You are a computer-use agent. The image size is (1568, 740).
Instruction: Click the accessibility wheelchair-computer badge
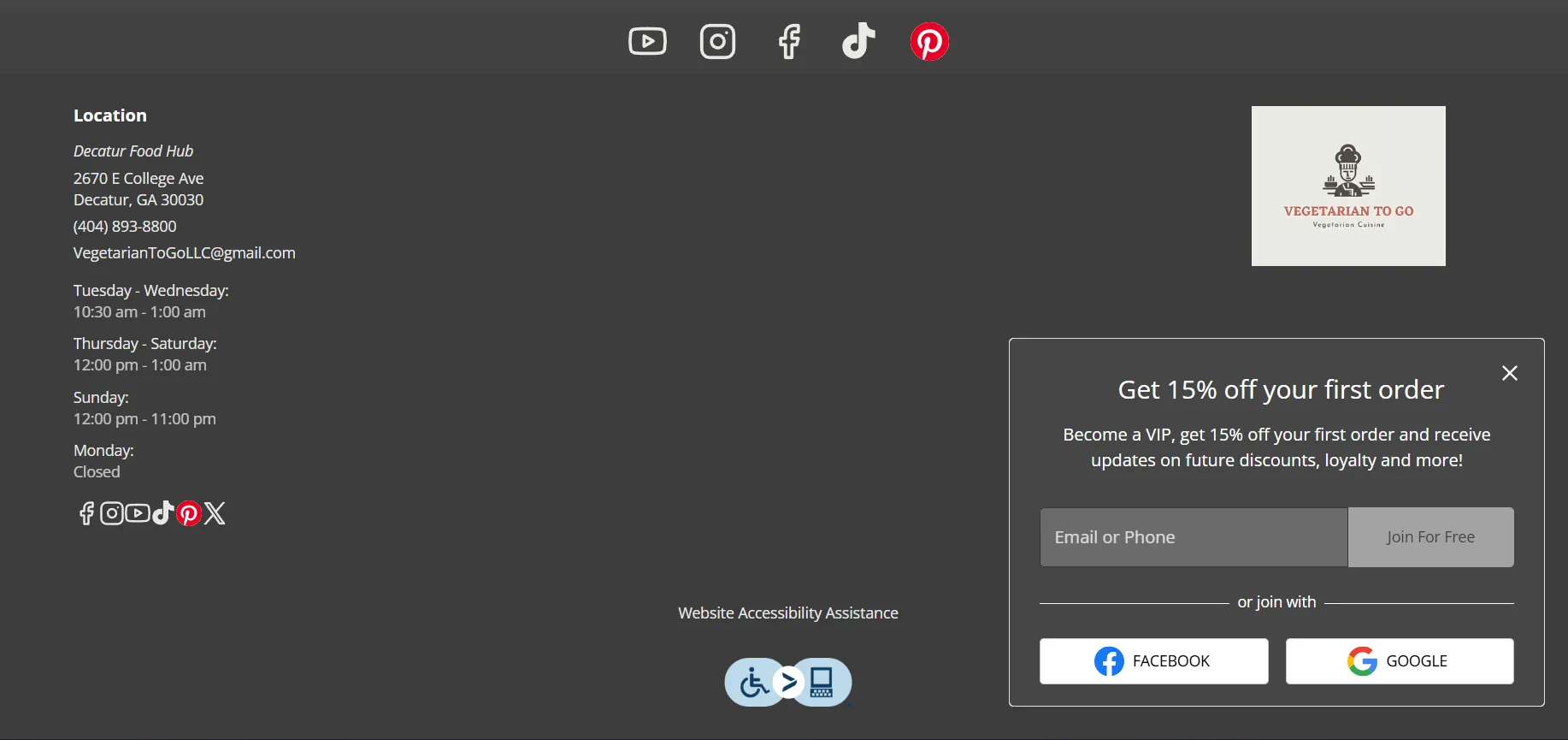point(788,682)
